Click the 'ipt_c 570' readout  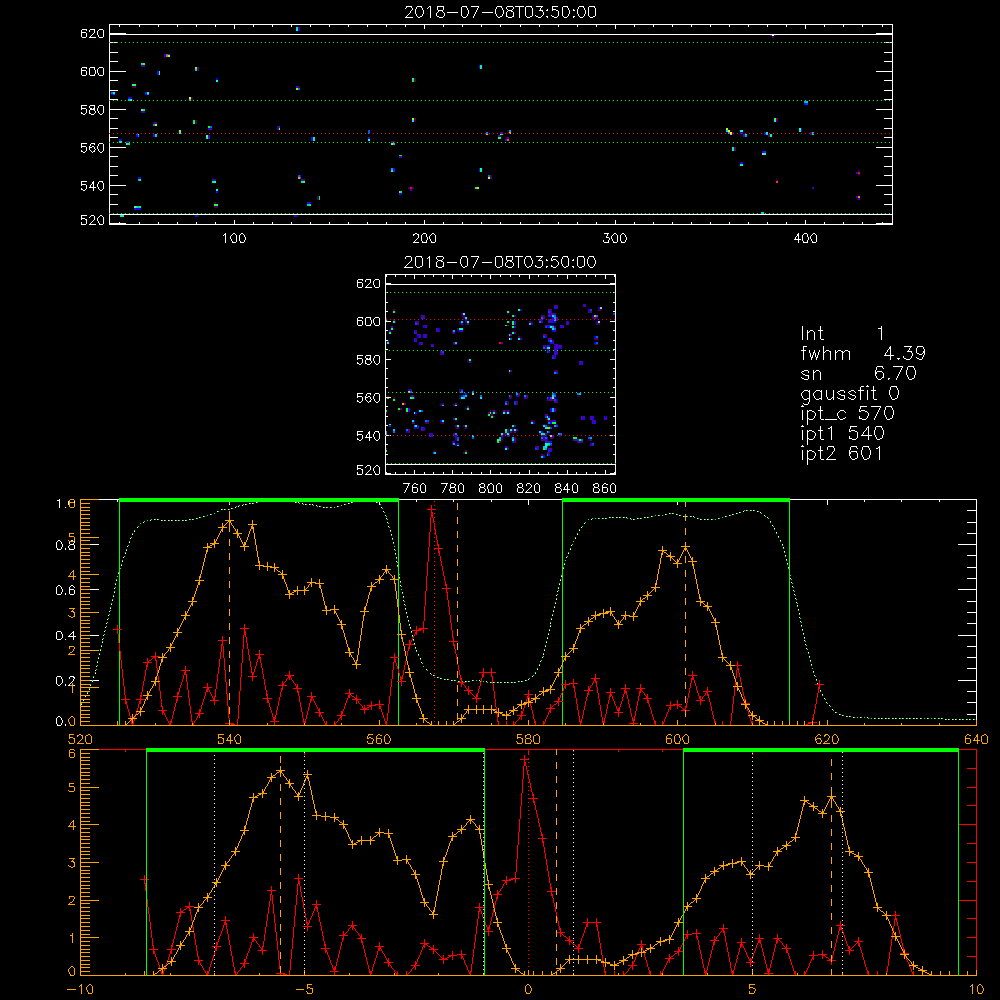pyautogui.click(x=848, y=414)
